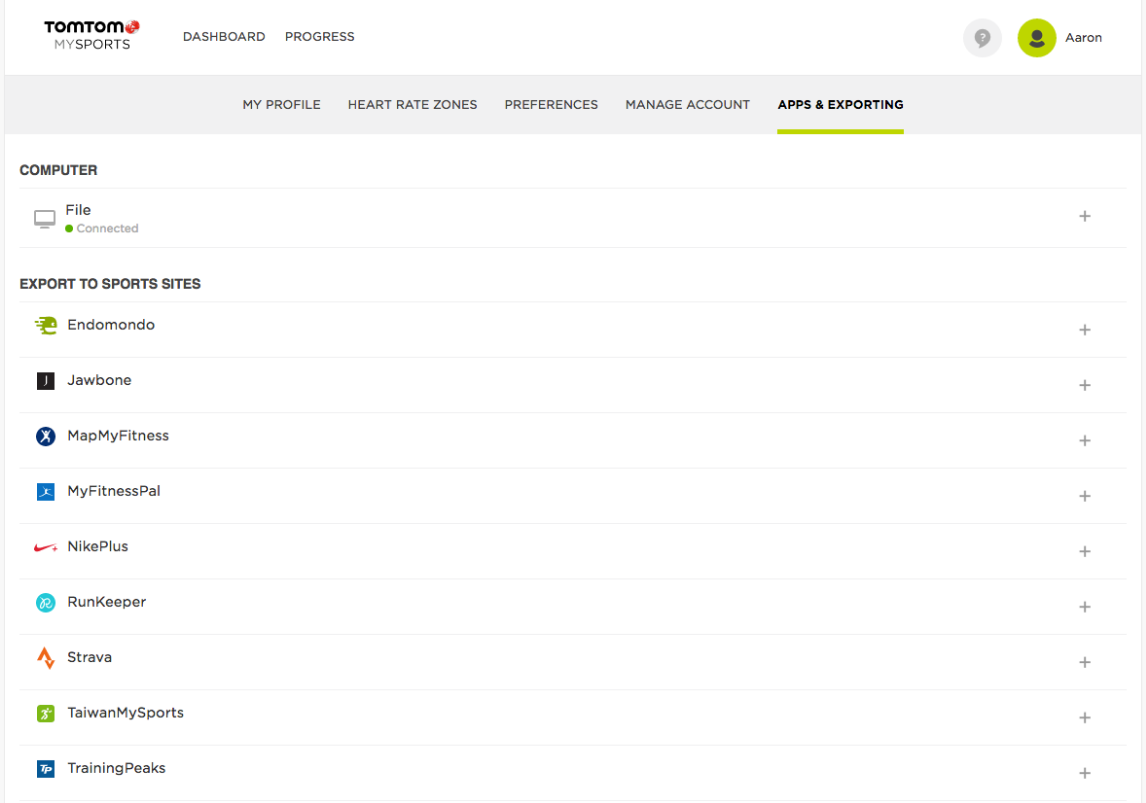1146x803 pixels.
Task: Click the NikePlus site name
Action: (x=98, y=547)
